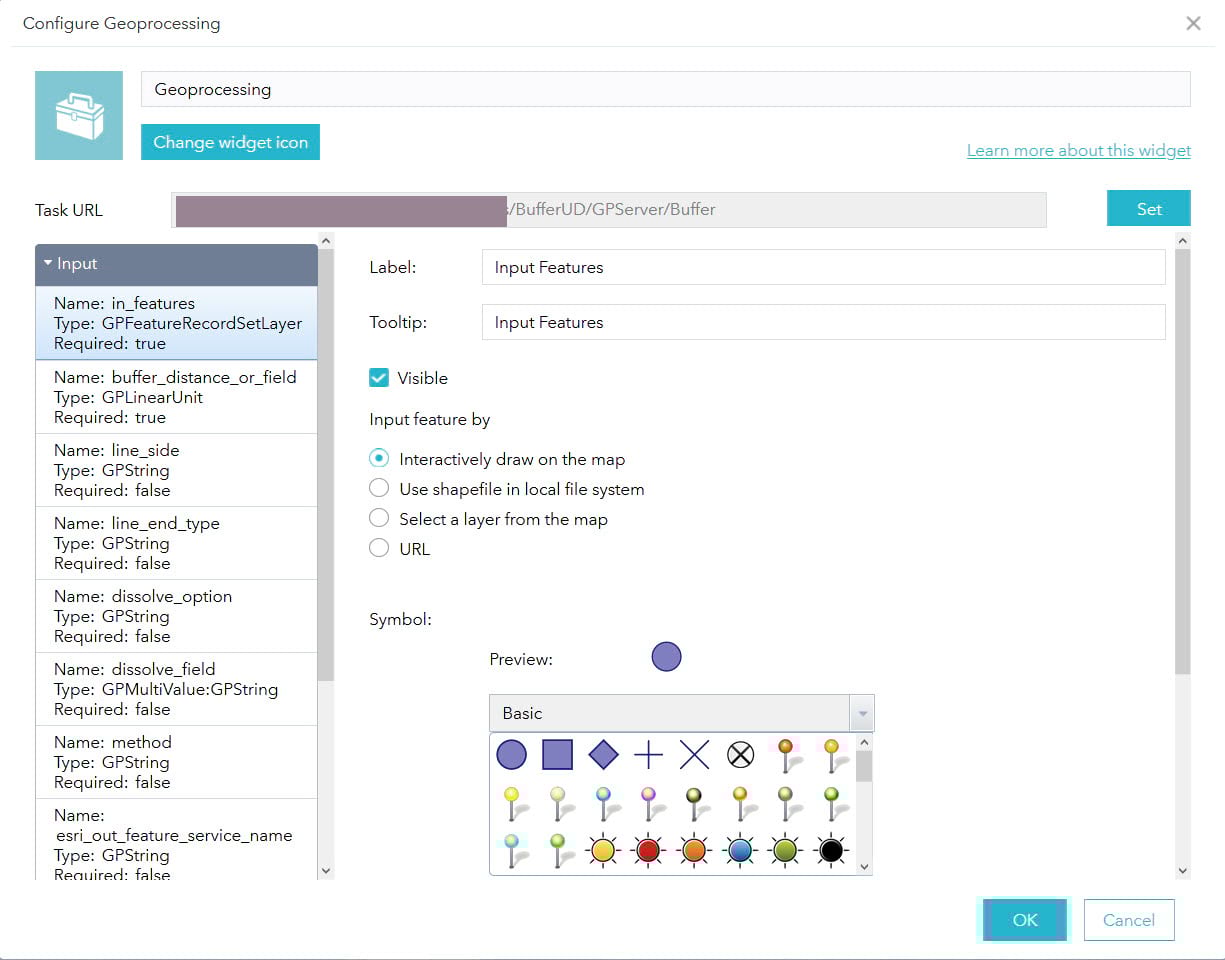Click the Task URL text field
The height and width of the screenshot is (960, 1225).
(609, 210)
